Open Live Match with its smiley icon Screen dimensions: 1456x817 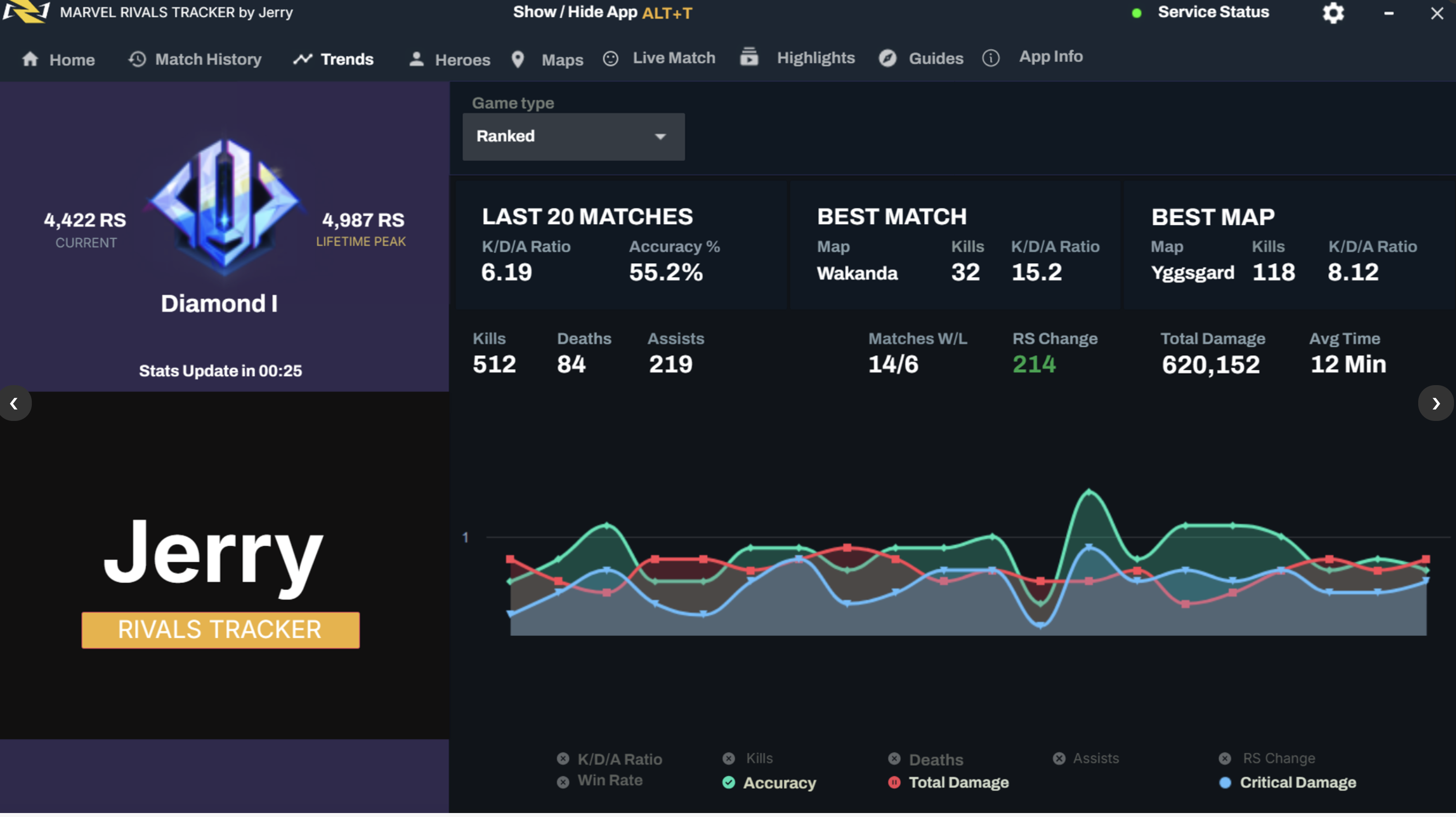coord(611,58)
